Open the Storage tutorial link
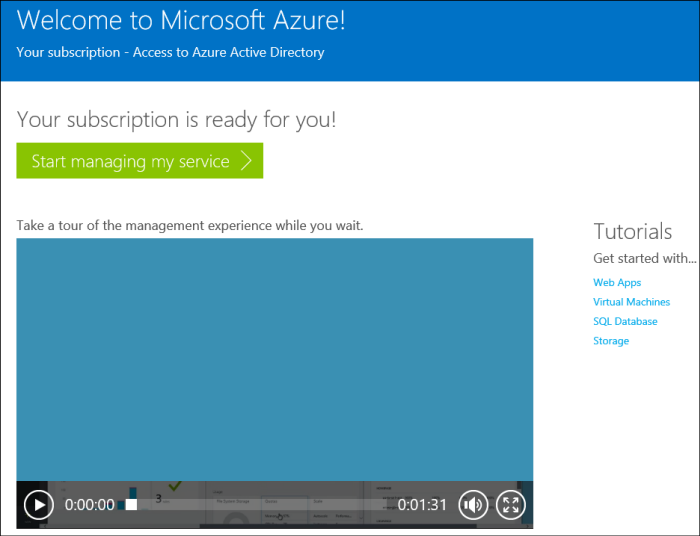 [x=611, y=341]
